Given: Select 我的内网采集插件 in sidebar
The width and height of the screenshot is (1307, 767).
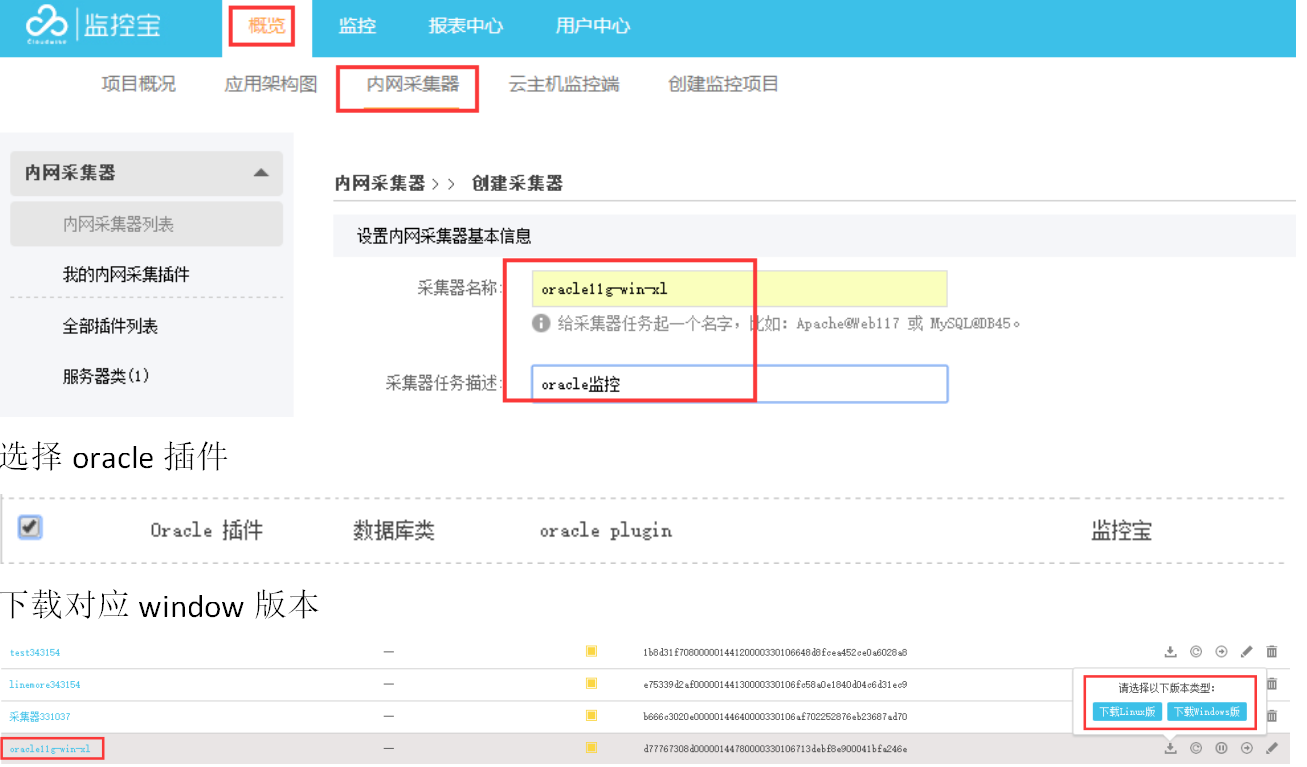Looking at the screenshot, I should pos(126,274).
